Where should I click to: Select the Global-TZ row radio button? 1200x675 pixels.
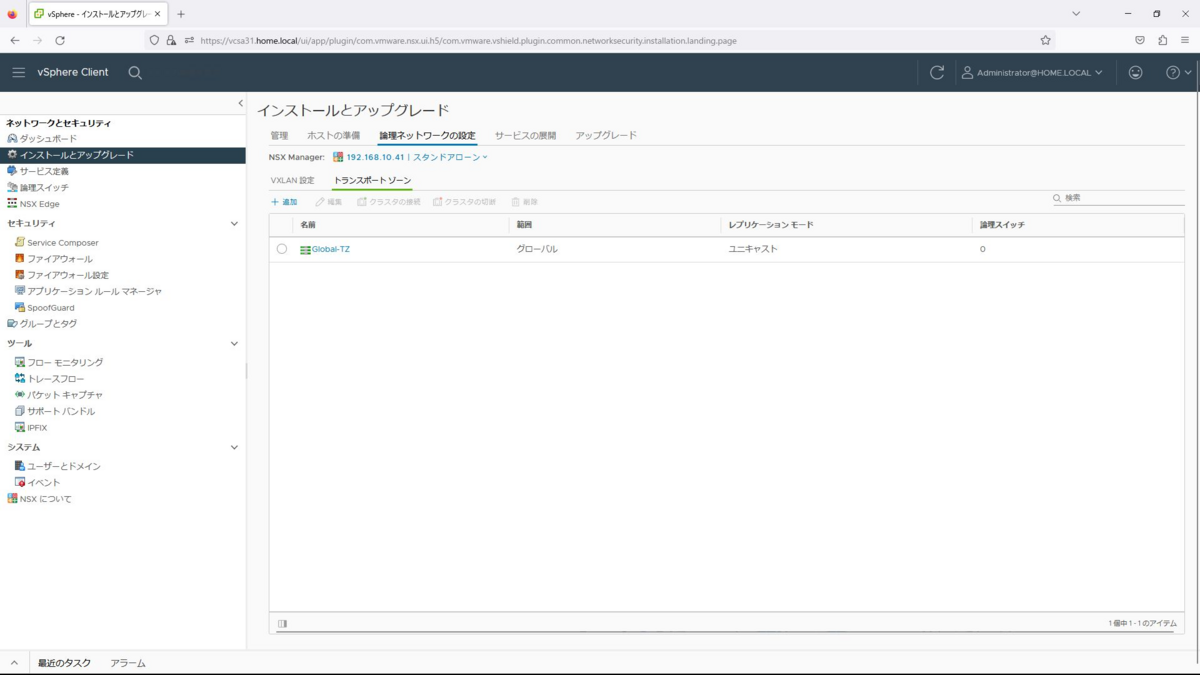(282, 249)
